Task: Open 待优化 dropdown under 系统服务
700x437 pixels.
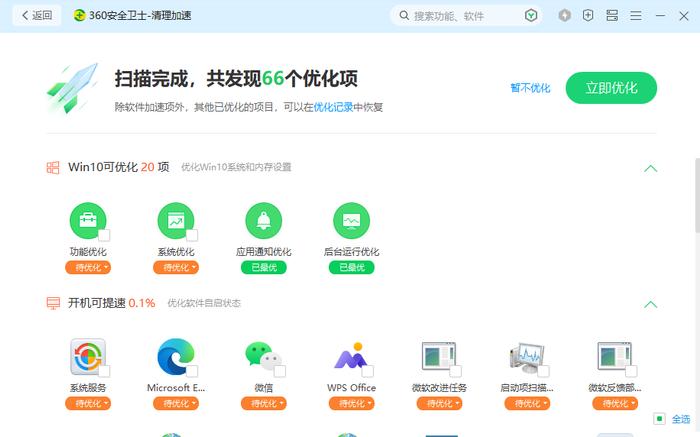Action: pos(88,404)
